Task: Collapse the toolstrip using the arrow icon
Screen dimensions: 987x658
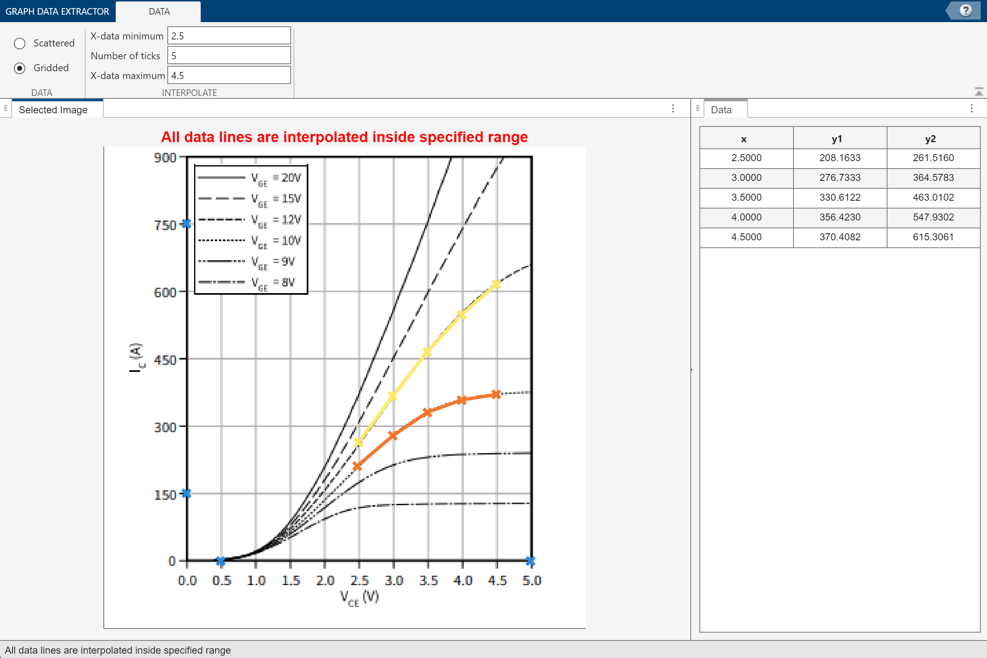Action: coord(978,92)
